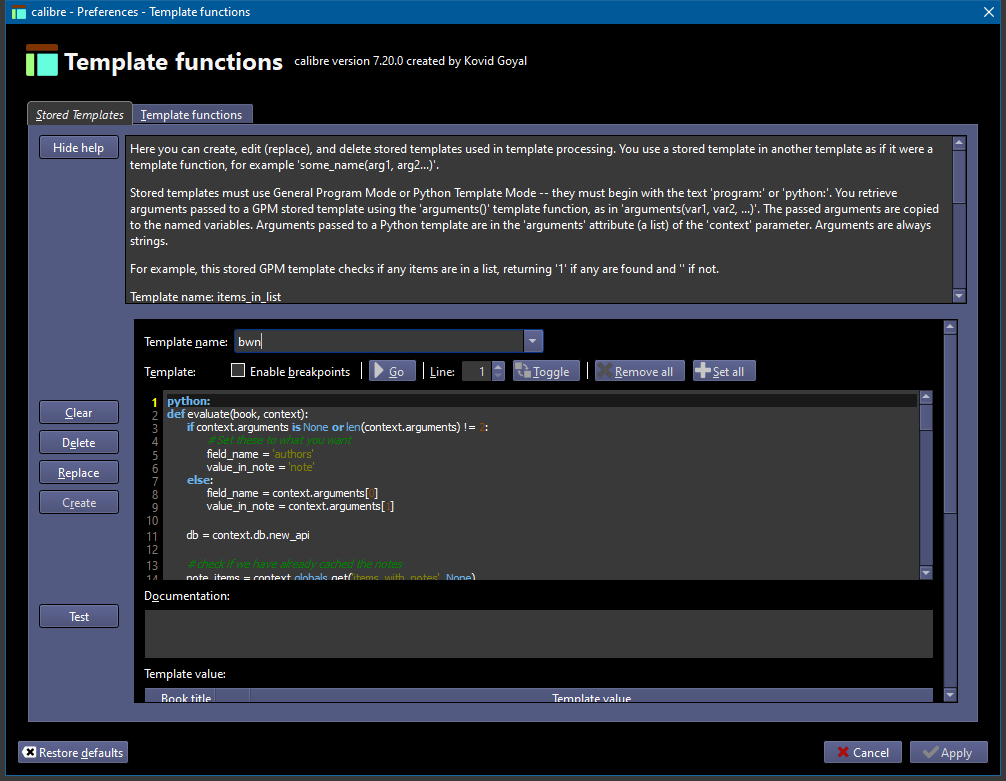
Task: Click the 'else:' code line
Action: click(x=200, y=480)
